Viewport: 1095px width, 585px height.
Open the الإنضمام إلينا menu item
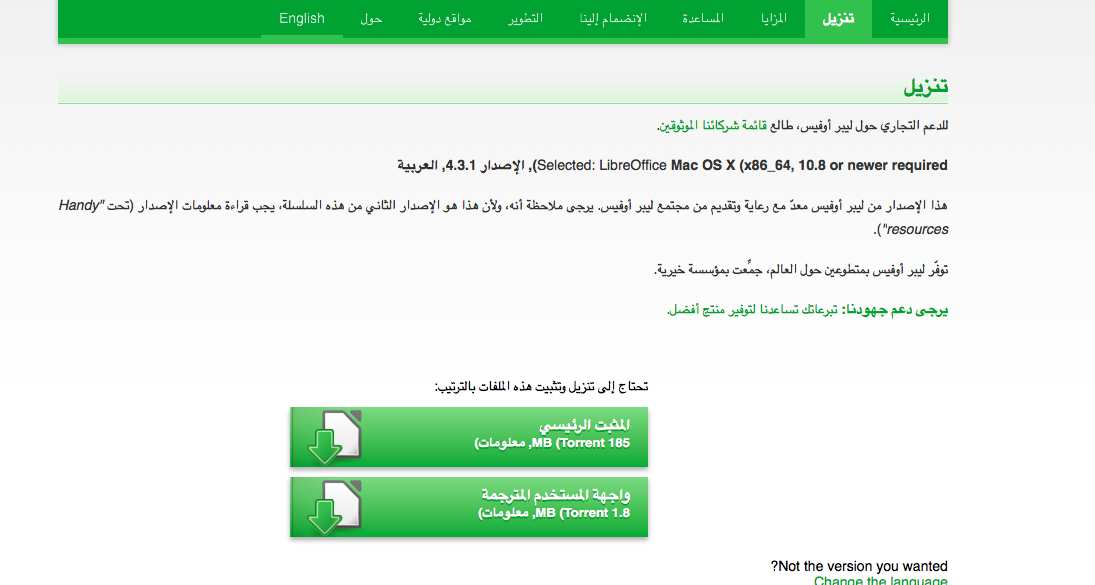point(613,19)
